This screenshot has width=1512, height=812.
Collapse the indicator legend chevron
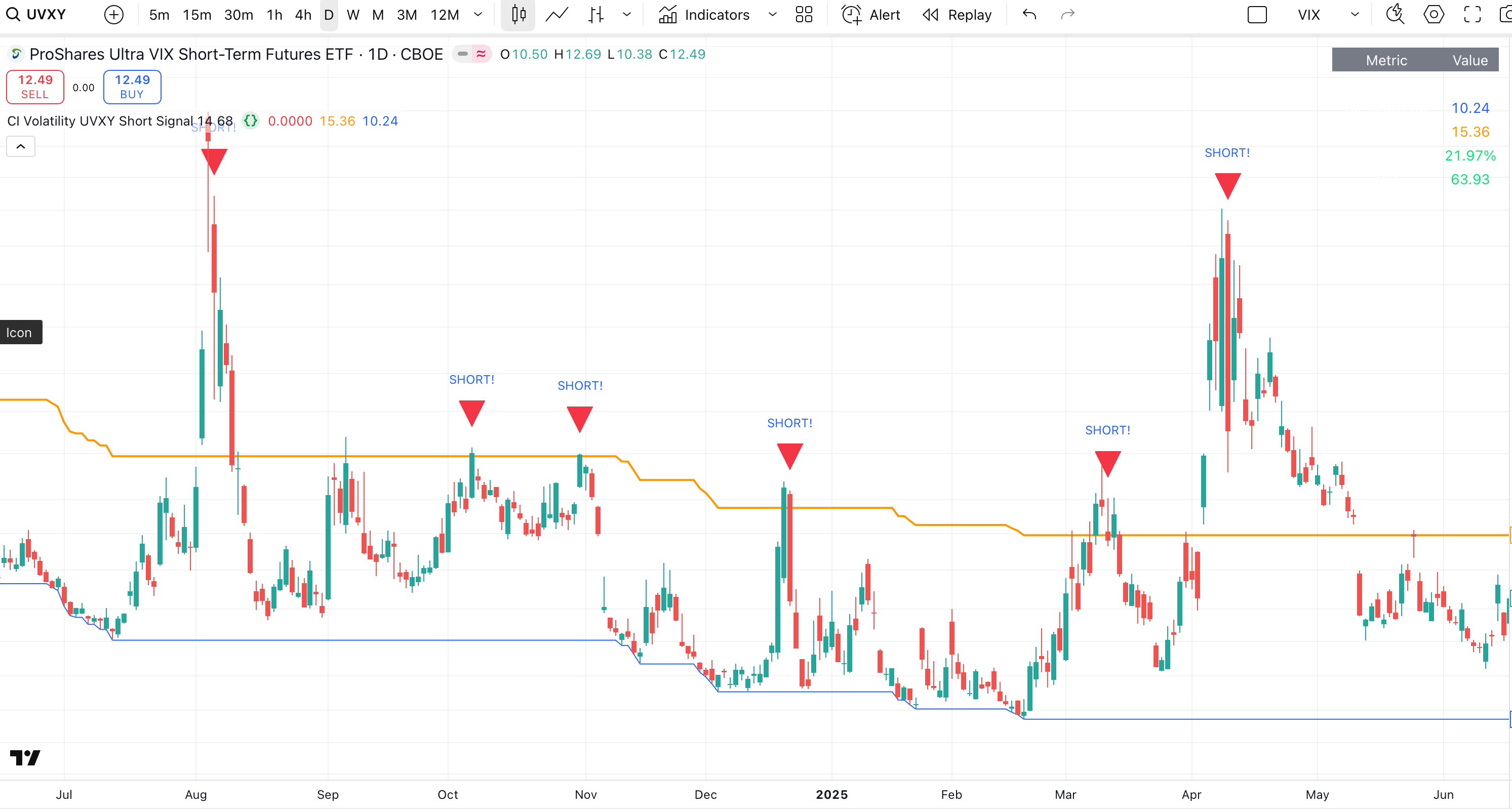[21, 147]
